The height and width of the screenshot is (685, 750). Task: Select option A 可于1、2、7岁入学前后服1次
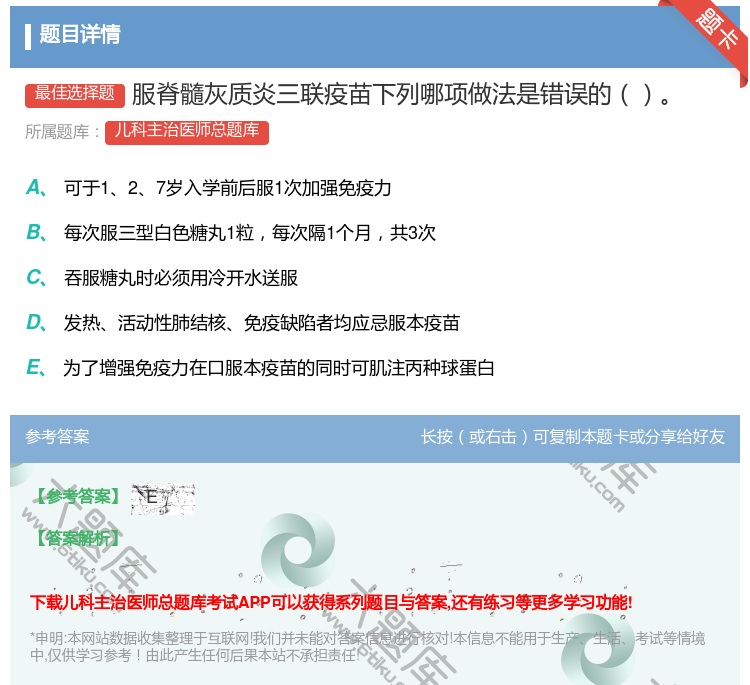click(209, 188)
